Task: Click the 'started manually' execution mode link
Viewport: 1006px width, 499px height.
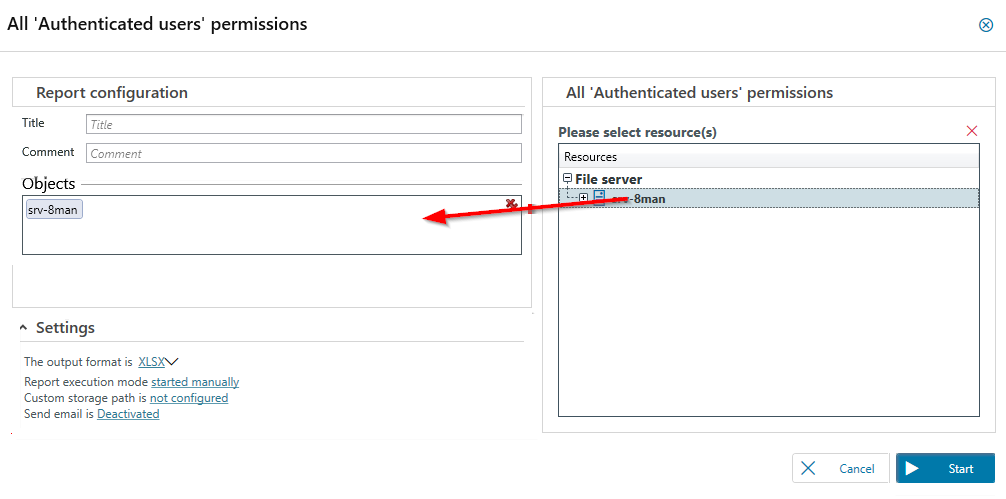Action: point(195,382)
